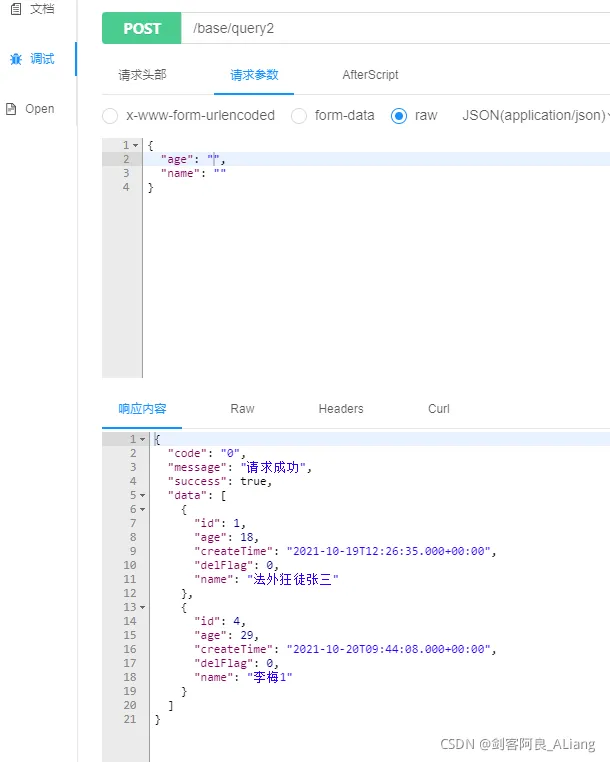Click the green POST method button
Image resolution: width=610 pixels, height=762 pixels.
tap(141, 28)
